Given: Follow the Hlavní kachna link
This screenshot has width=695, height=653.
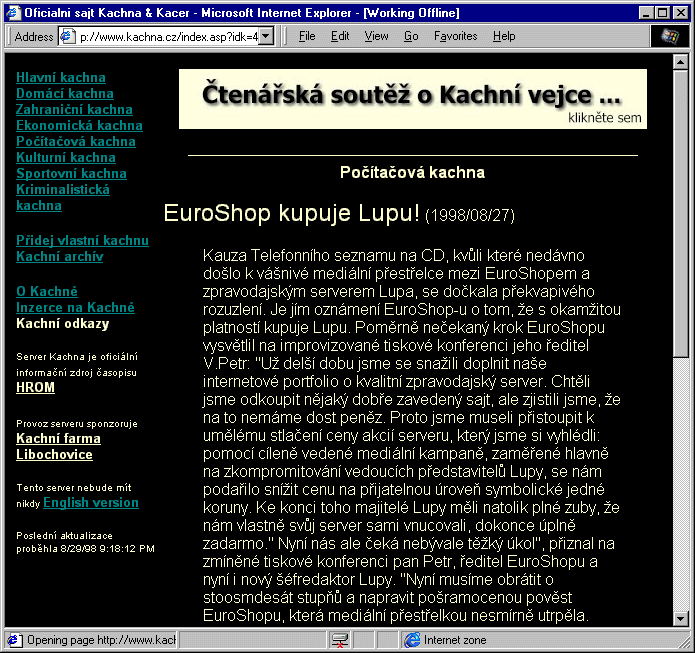Looking at the screenshot, I should [61, 77].
